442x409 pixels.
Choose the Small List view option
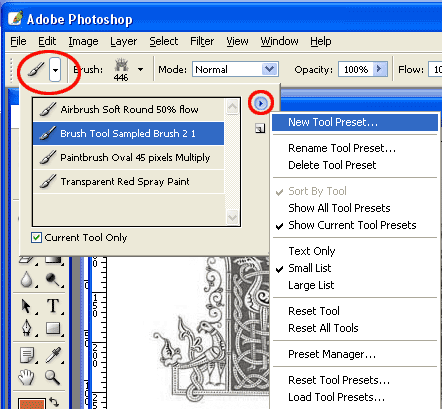point(310,268)
